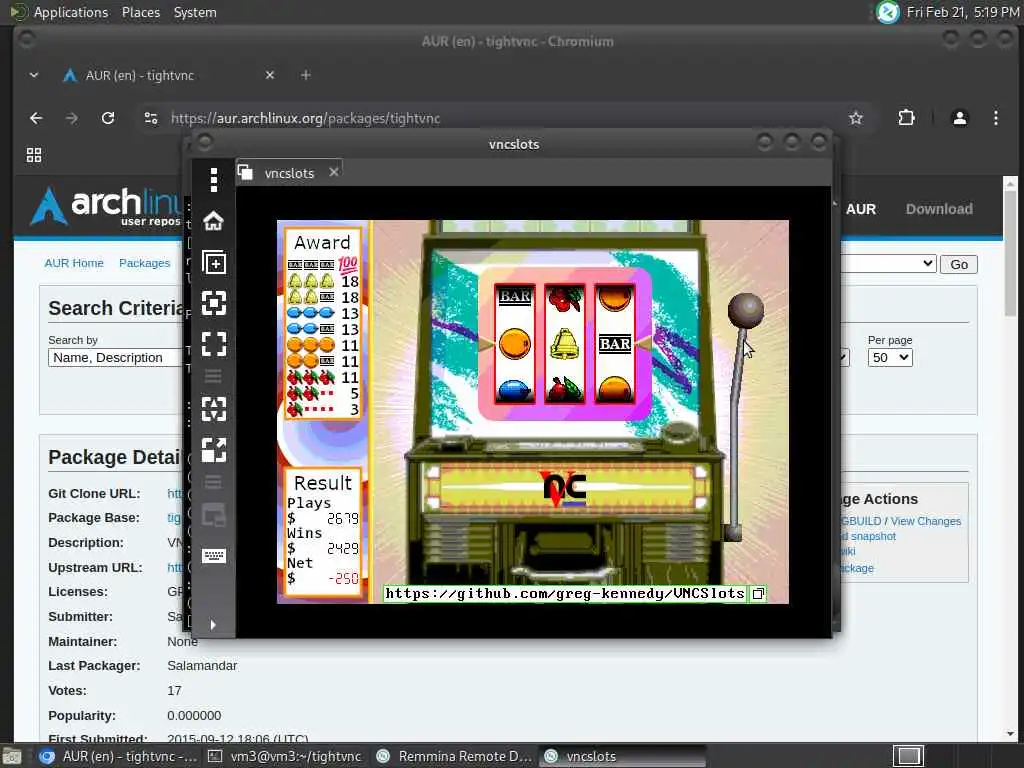Toggle scaled mode icon in Remmina sidebar
1024x768 pixels.
click(x=214, y=450)
